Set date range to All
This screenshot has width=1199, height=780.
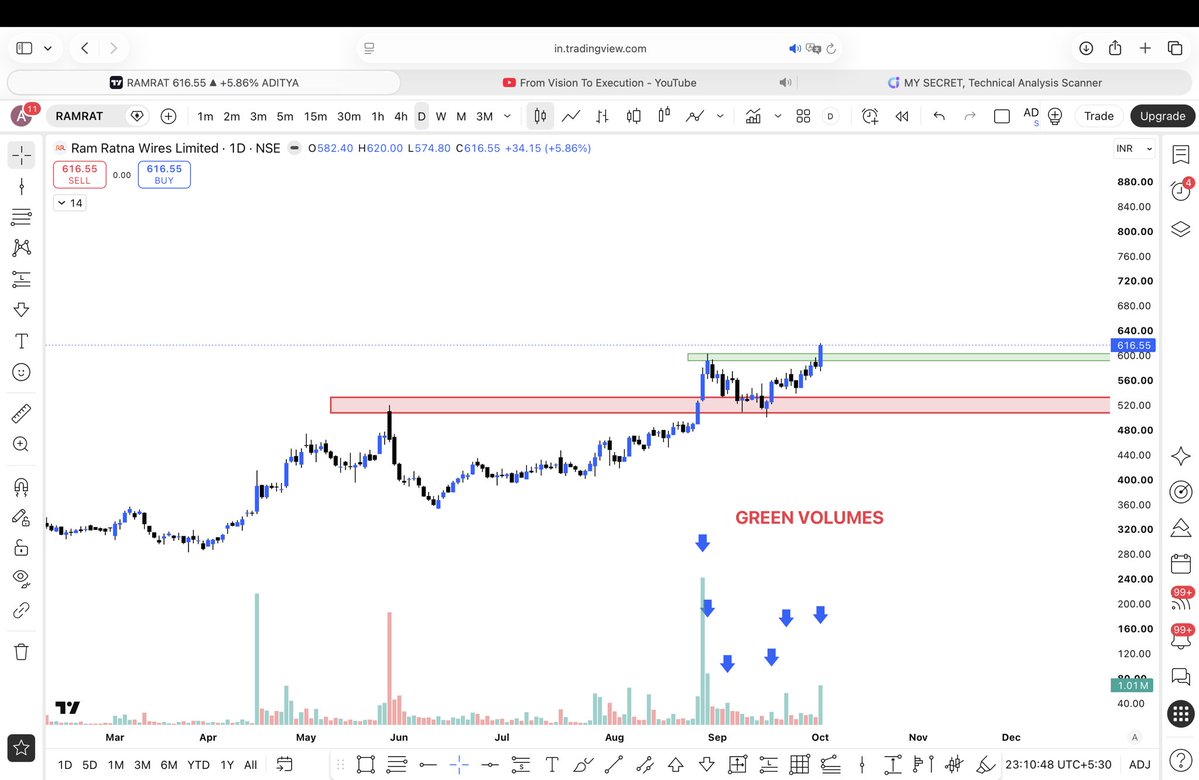(x=251, y=765)
